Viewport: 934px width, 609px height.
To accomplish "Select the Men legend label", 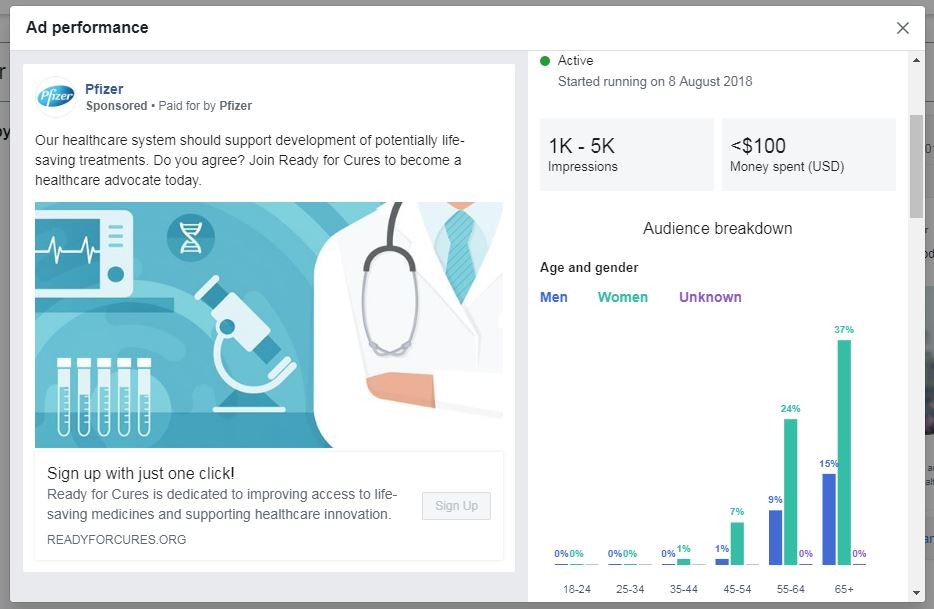I will pyautogui.click(x=553, y=297).
